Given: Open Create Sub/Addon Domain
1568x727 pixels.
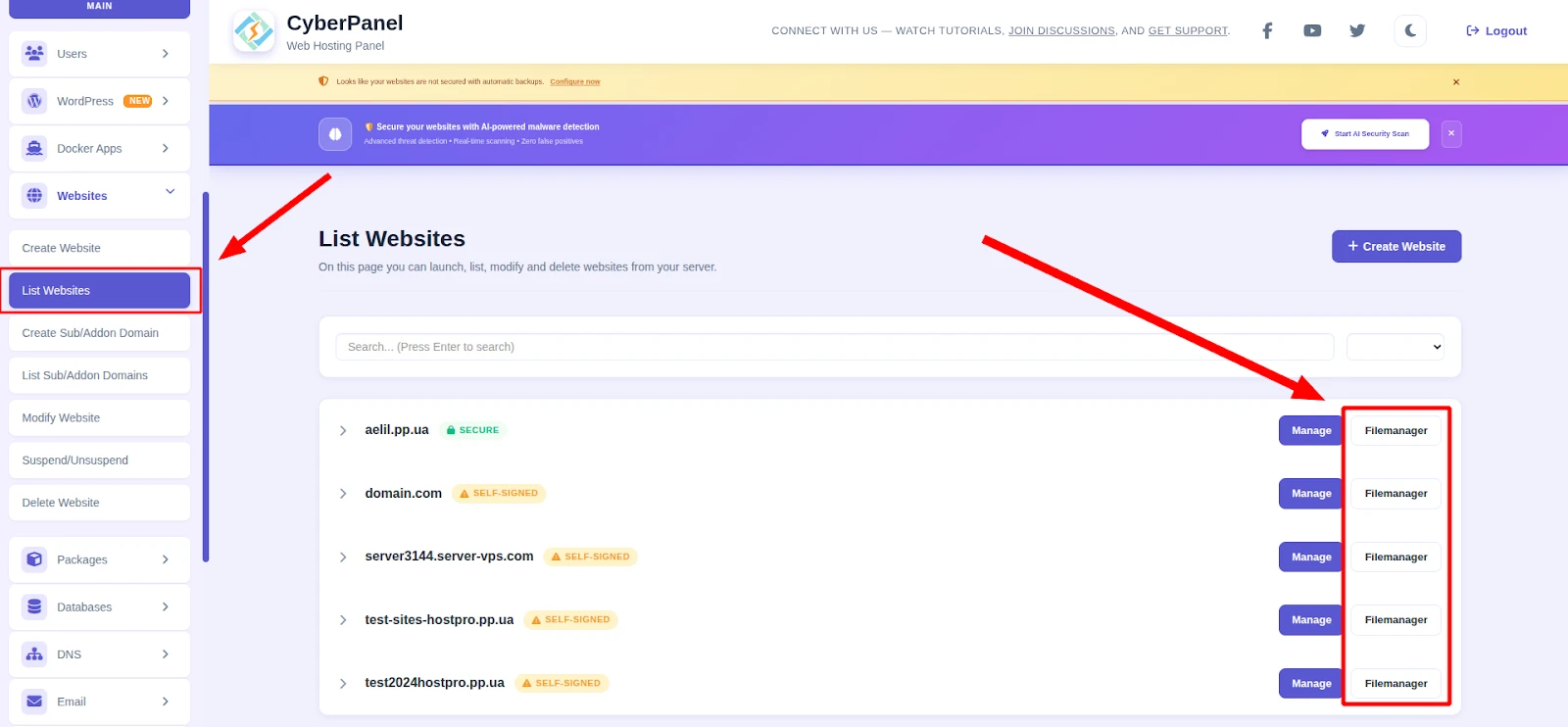Looking at the screenshot, I should click(99, 333).
